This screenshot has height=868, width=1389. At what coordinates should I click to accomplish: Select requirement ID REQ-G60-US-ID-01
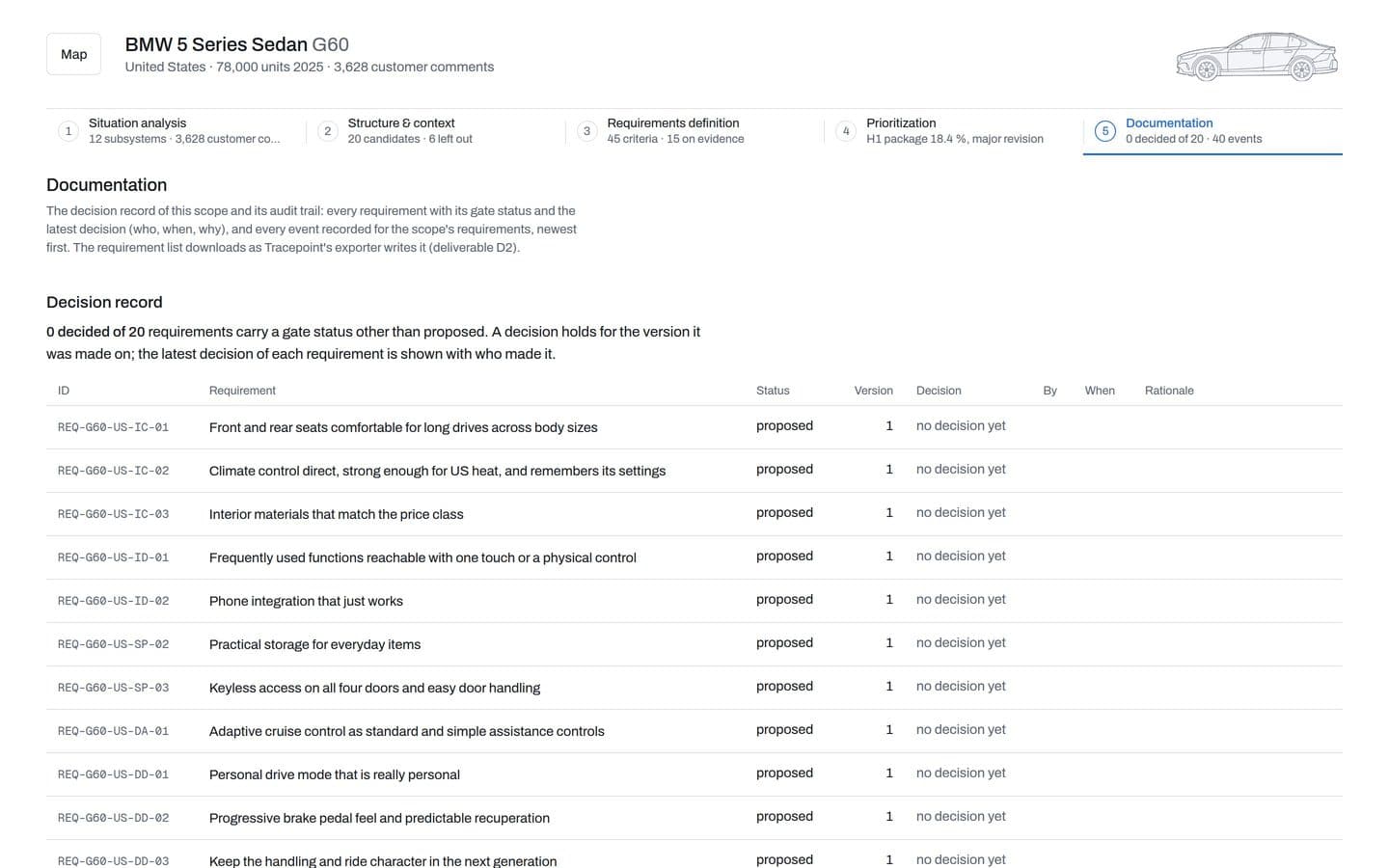pyautogui.click(x=113, y=557)
